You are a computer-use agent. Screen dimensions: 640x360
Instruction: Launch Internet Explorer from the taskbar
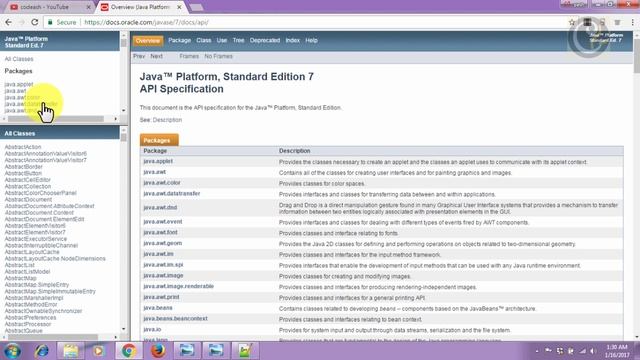pyautogui.click(x=41, y=351)
